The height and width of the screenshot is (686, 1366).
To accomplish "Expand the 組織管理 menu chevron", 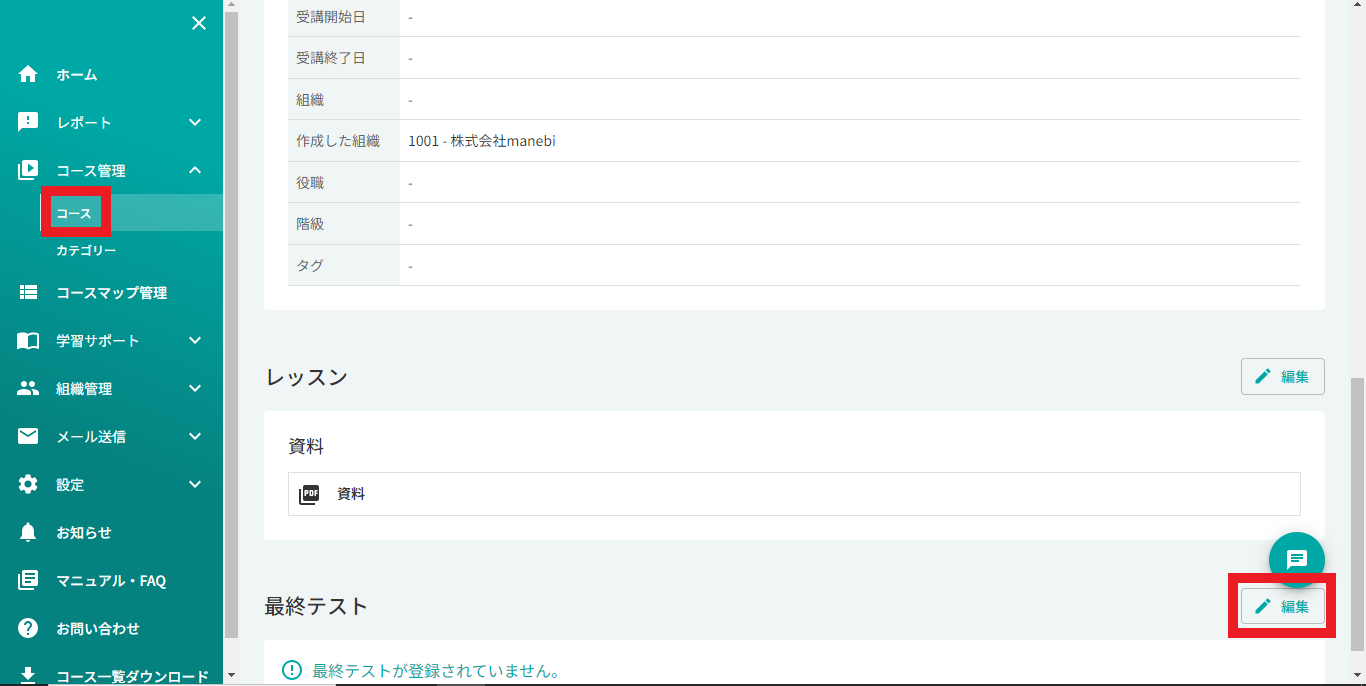I will point(195,389).
